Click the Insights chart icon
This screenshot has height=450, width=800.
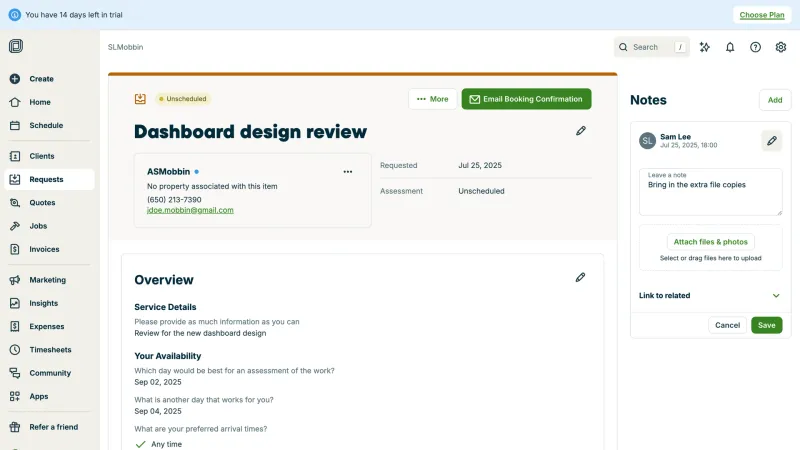coord(15,303)
